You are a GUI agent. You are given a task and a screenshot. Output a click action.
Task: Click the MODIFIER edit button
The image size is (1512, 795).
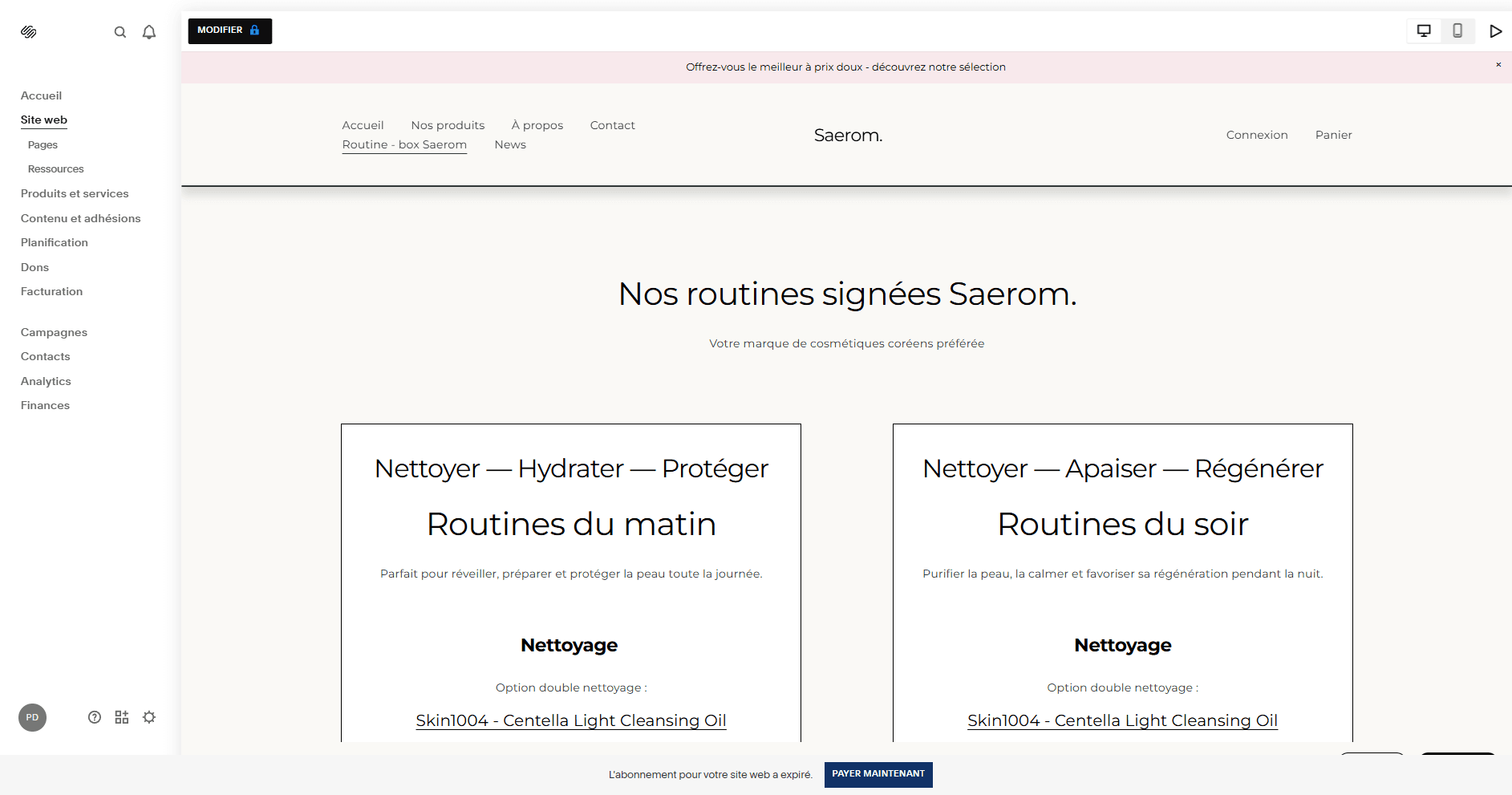pos(230,30)
